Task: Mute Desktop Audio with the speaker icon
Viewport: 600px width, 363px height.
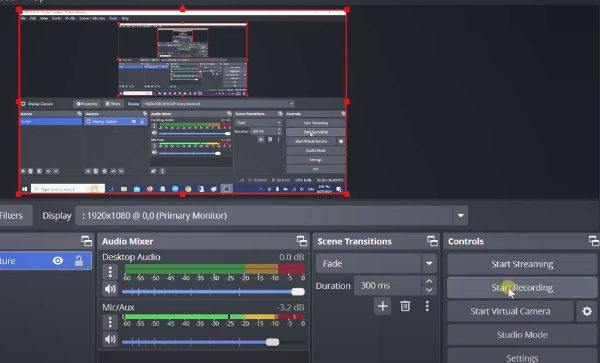Action: point(110,289)
